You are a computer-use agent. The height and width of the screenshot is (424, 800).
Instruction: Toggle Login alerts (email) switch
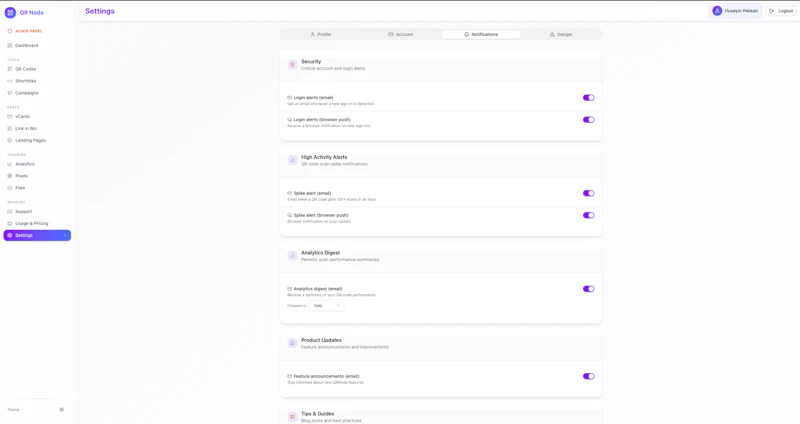point(589,97)
